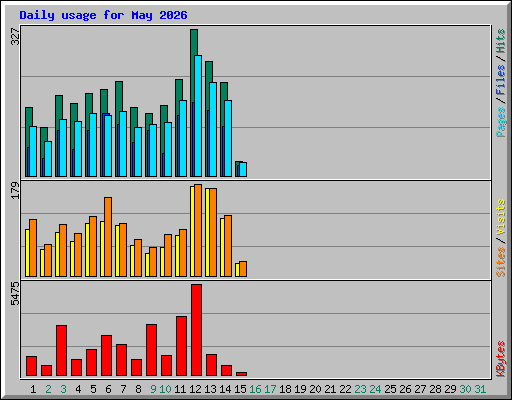The height and width of the screenshot is (400, 512).
Task: Click day label 2 on the x-axis
Action: tap(48, 389)
